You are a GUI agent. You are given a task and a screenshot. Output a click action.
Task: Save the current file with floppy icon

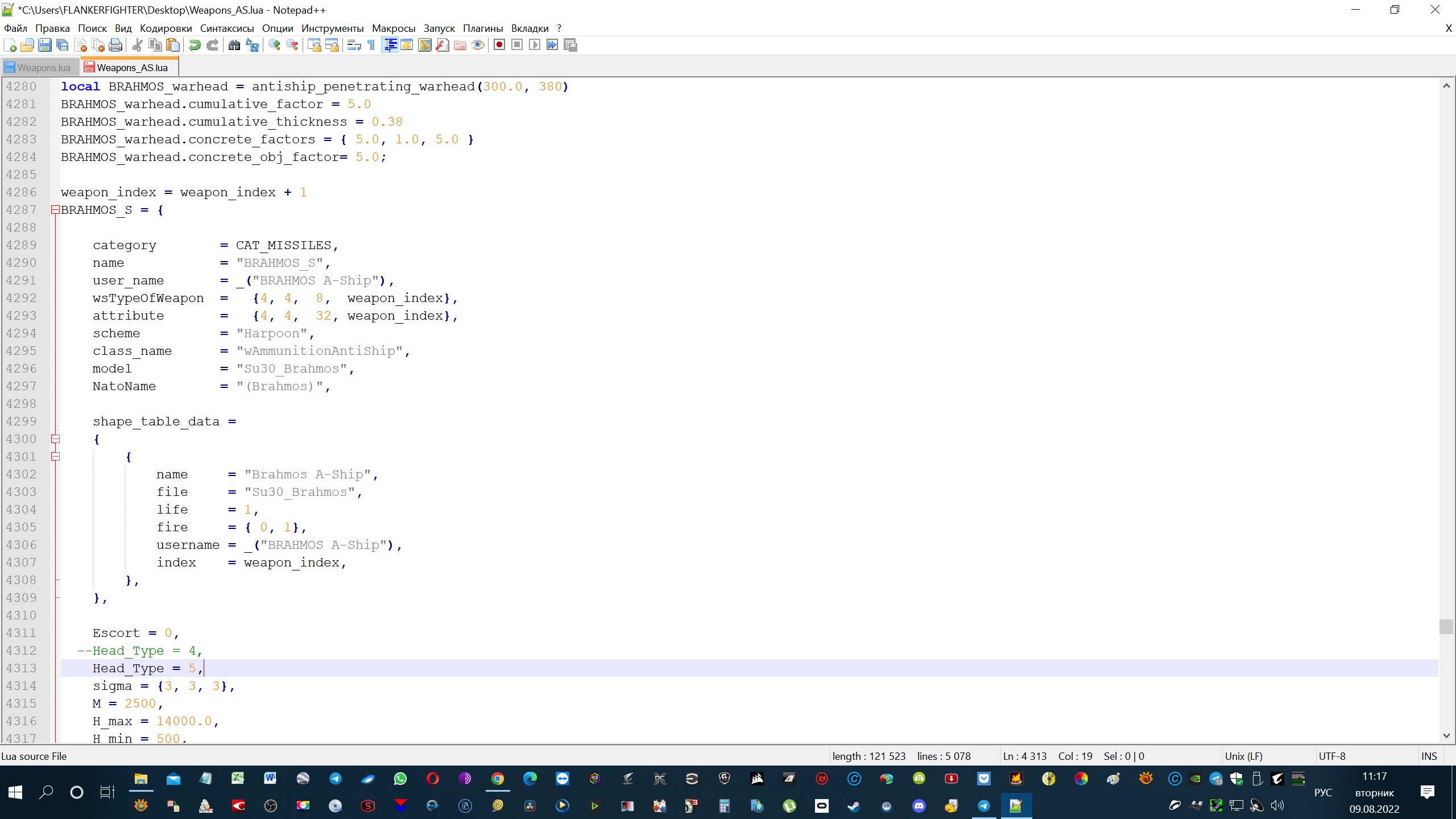click(45, 45)
